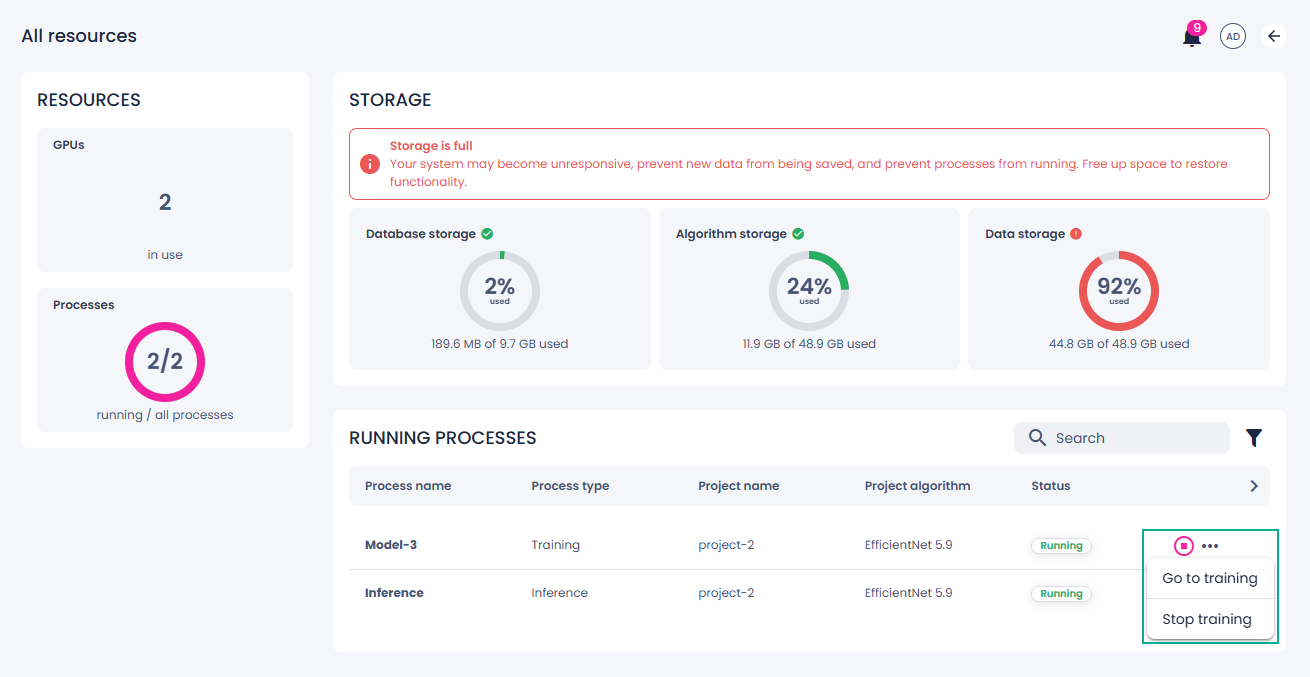
Task: Sort by Process name column header
Action: tap(408, 486)
